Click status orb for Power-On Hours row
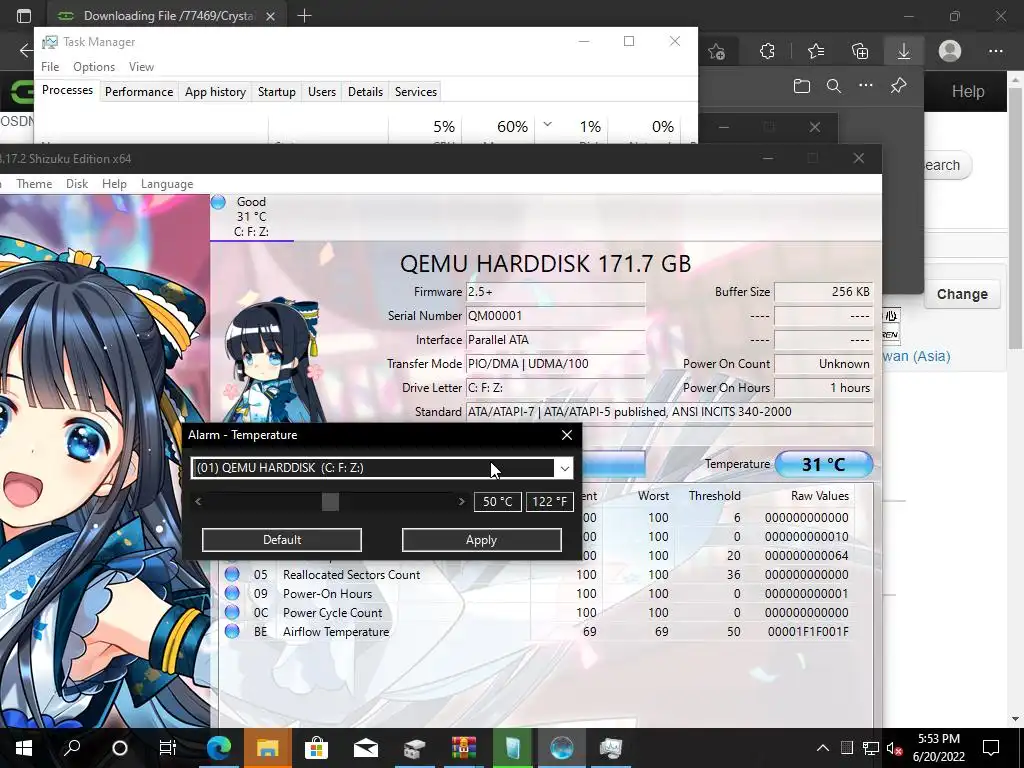Image resolution: width=1024 pixels, height=768 pixels. click(232, 593)
